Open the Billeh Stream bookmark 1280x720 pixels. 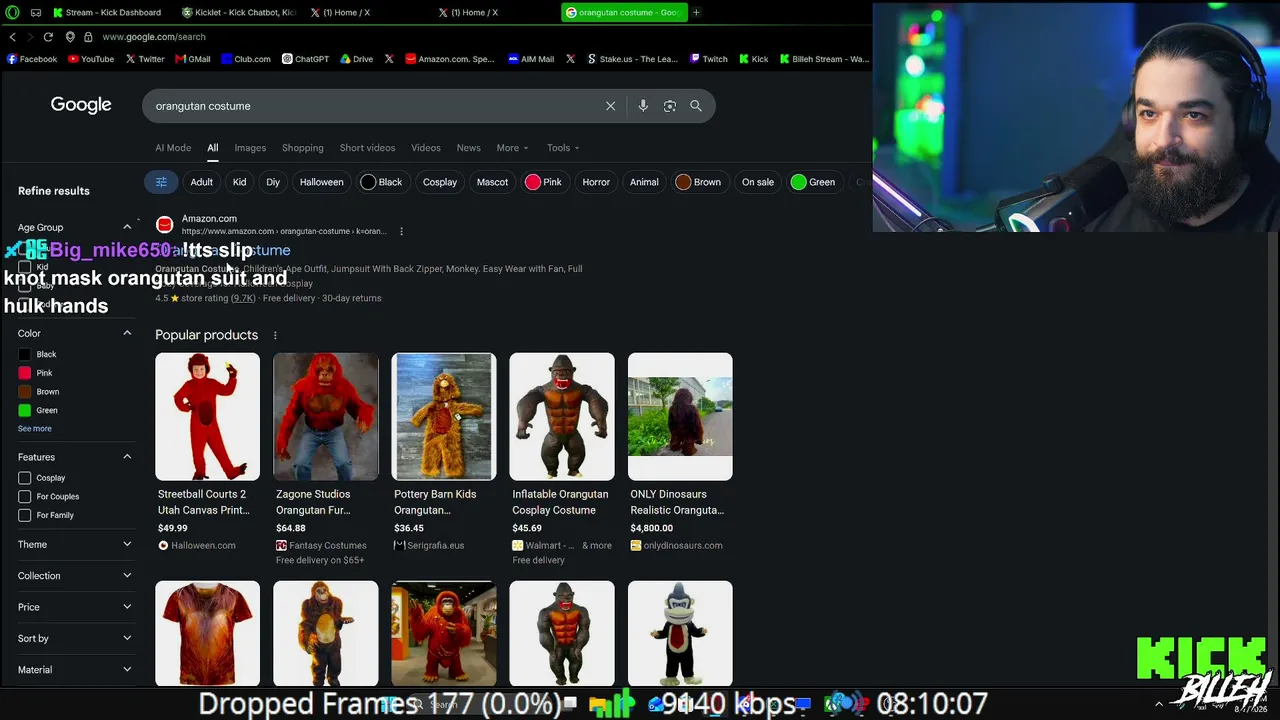[x=825, y=59]
